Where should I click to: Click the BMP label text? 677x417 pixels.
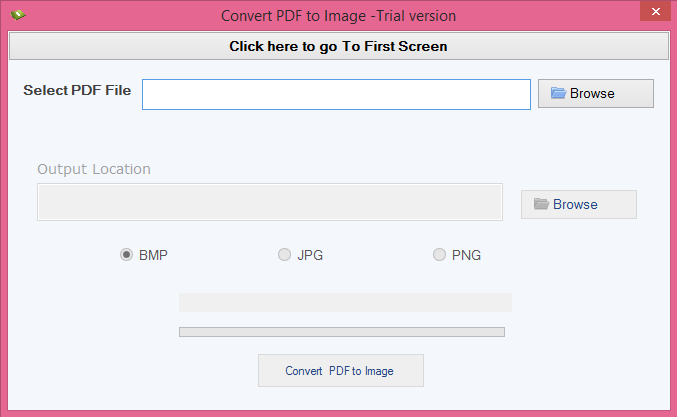coord(153,255)
